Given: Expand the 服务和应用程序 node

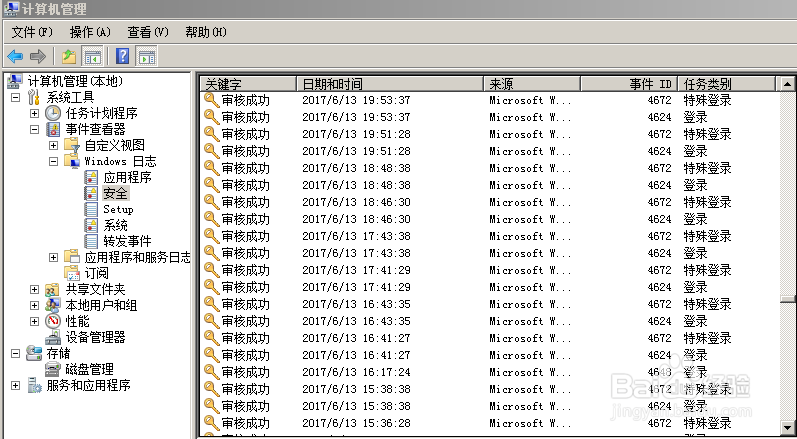Looking at the screenshot, I should (x=15, y=386).
